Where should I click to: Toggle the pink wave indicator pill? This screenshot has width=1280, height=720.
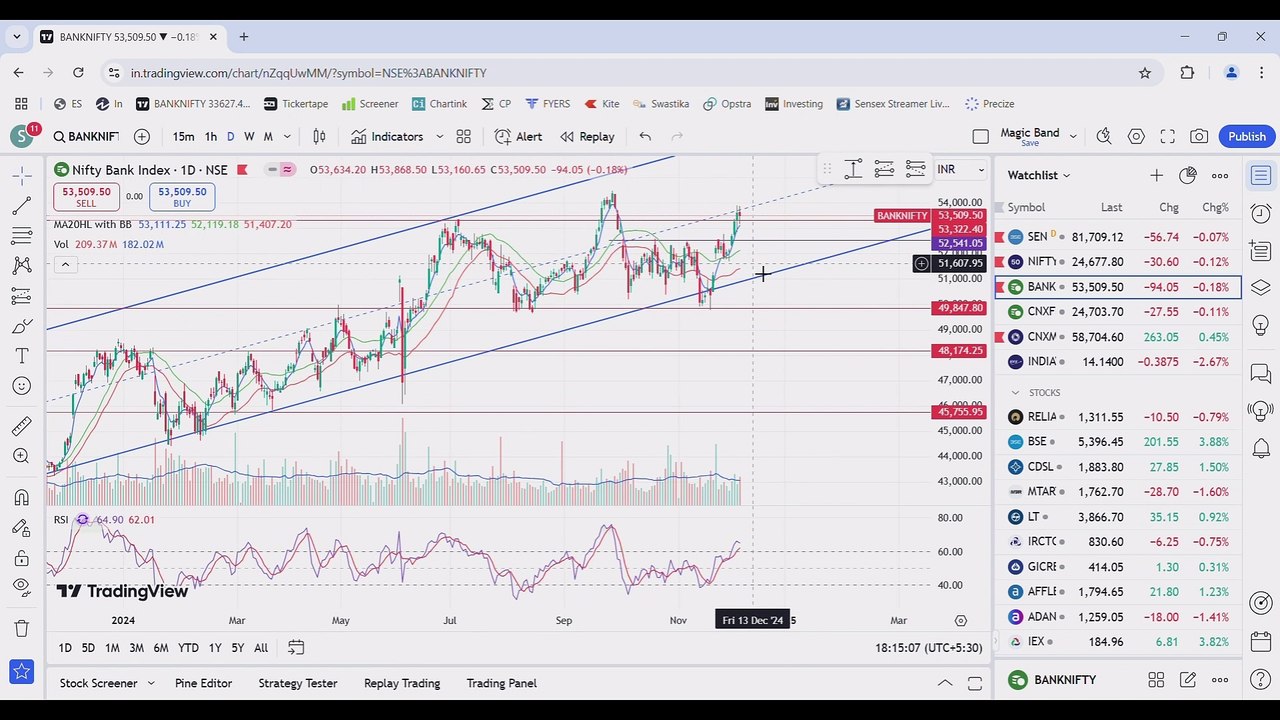[287, 170]
